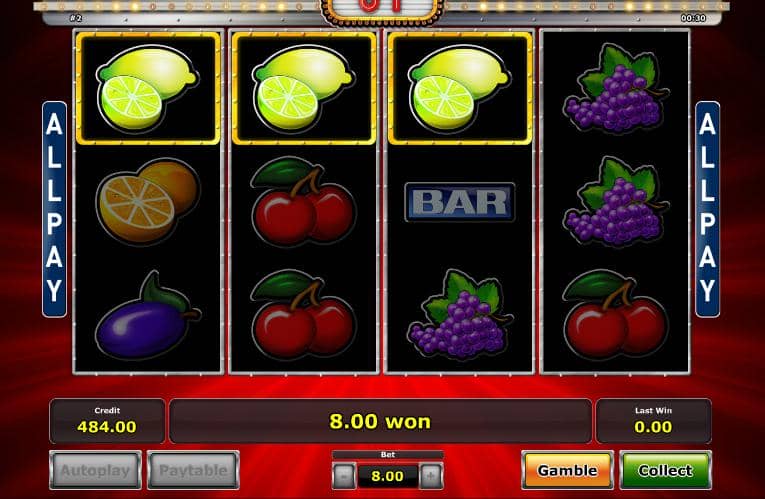Increase bet with the plus button

(x=431, y=476)
